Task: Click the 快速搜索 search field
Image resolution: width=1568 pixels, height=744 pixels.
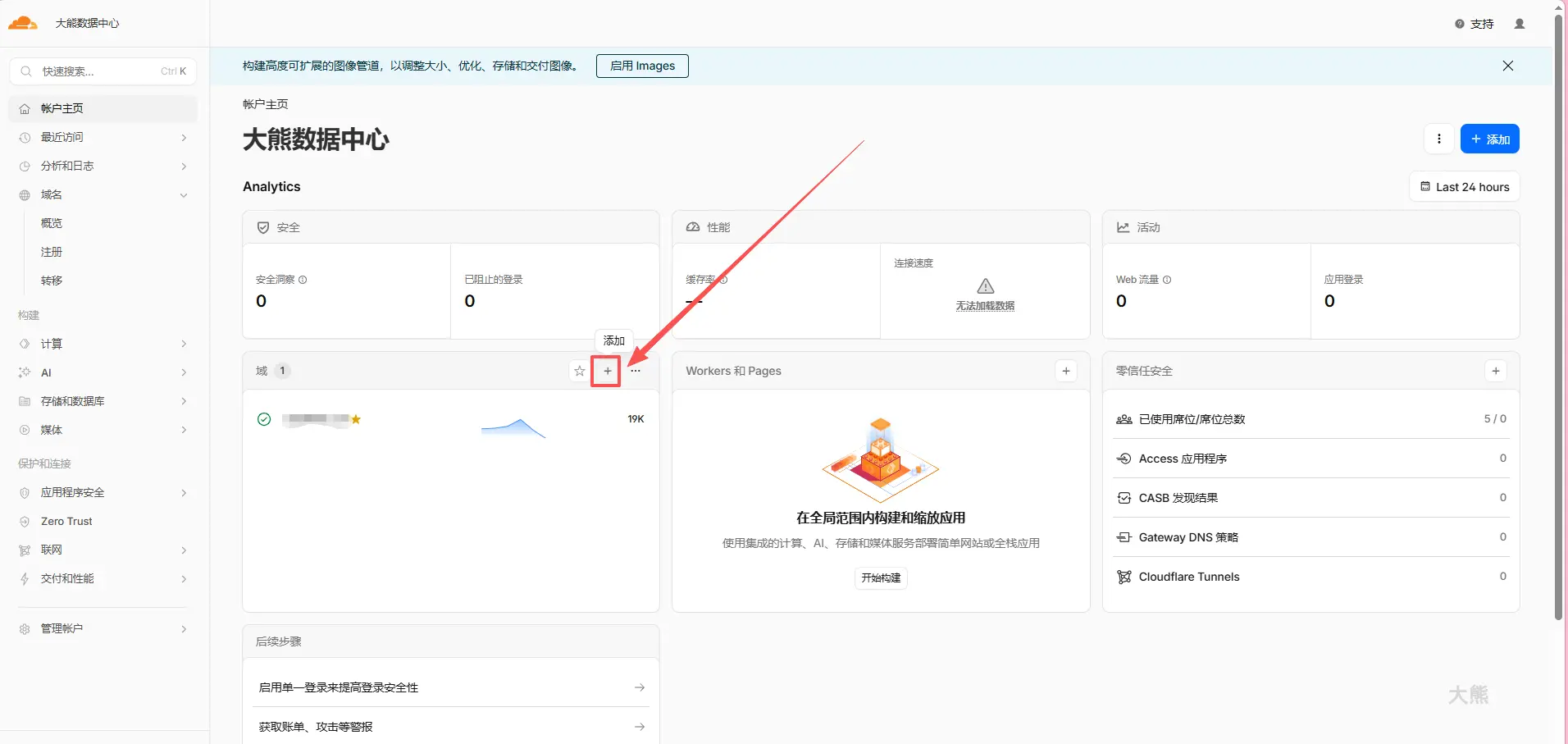Action: pyautogui.click(x=98, y=71)
